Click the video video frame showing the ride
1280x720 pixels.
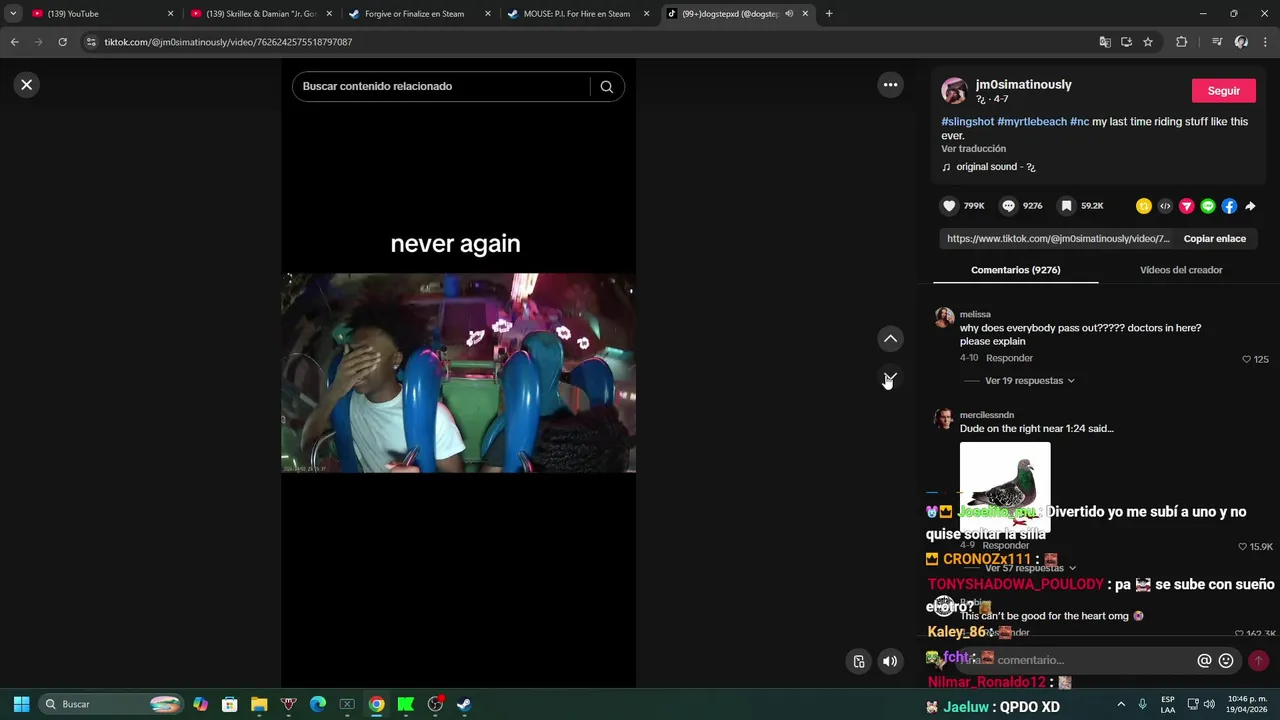[458, 373]
